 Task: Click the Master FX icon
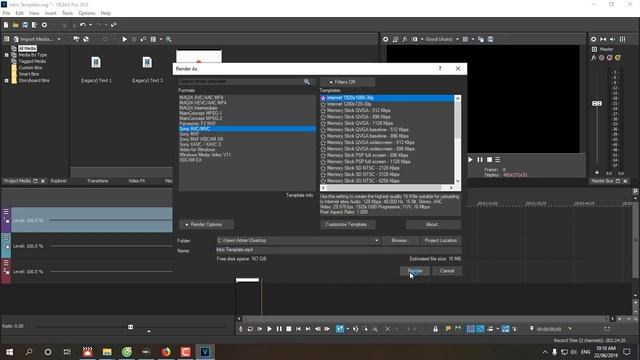[593, 58]
